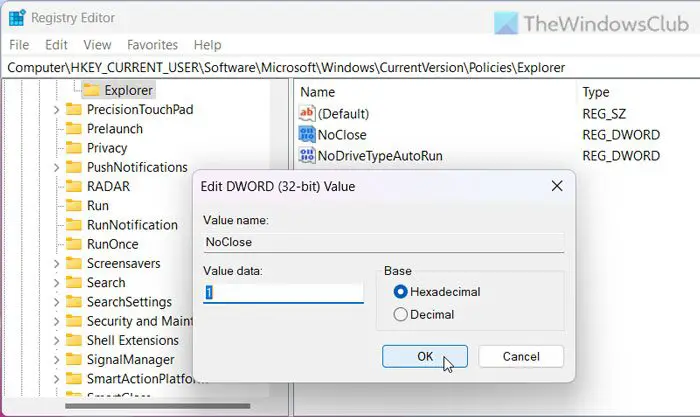The width and height of the screenshot is (700, 417).
Task: Select the RADAR folder icon
Action: [74, 186]
